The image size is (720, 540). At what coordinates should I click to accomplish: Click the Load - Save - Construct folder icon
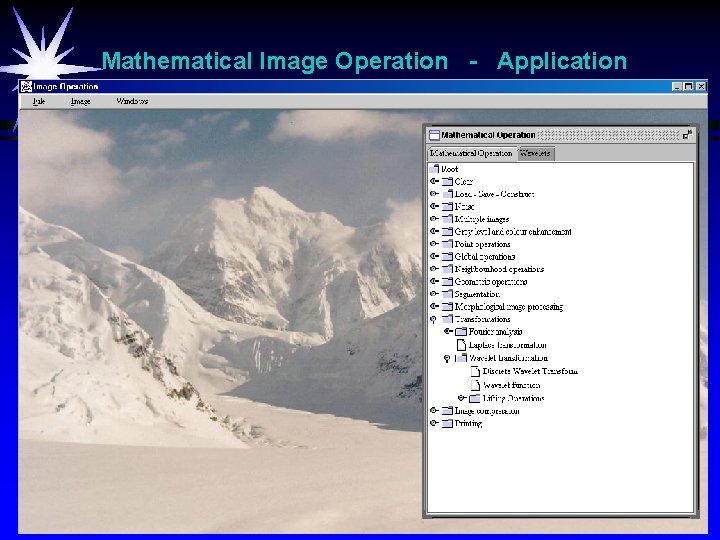tap(448, 194)
